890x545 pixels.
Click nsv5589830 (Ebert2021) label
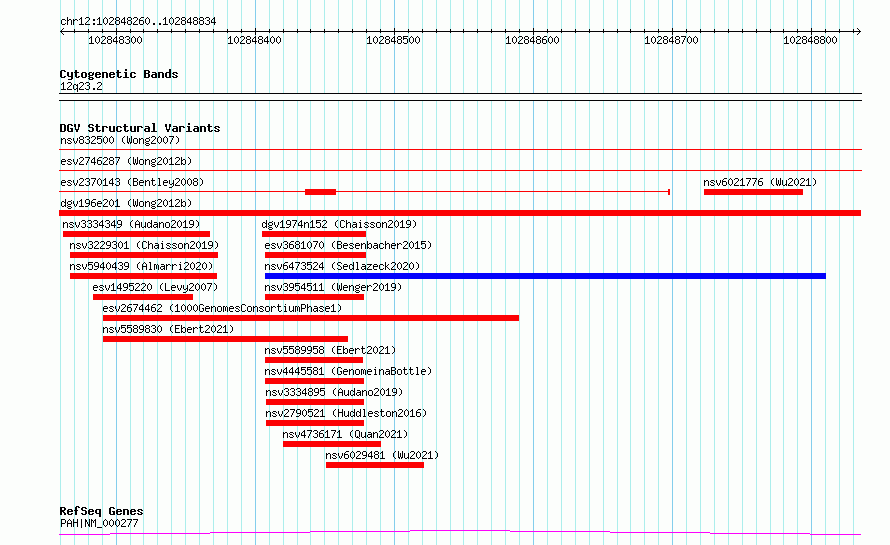tap(168, 329)
